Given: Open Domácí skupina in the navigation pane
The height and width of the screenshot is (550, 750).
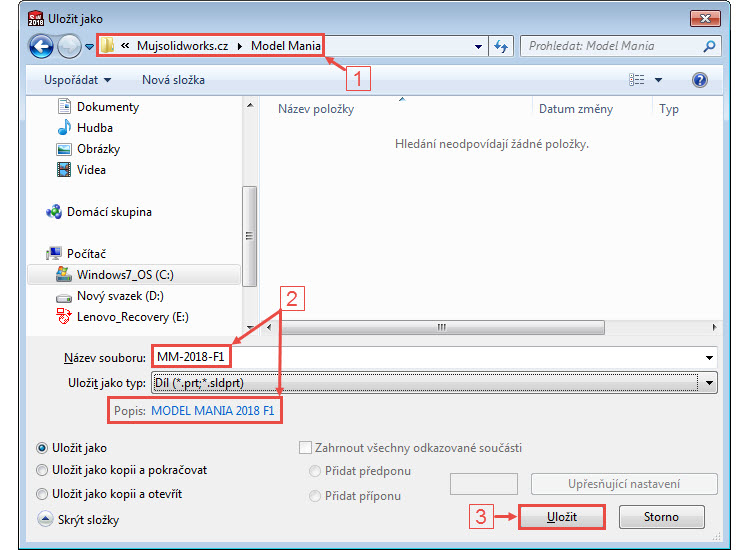Looking at the screenshot, I should tap(109, 212).
